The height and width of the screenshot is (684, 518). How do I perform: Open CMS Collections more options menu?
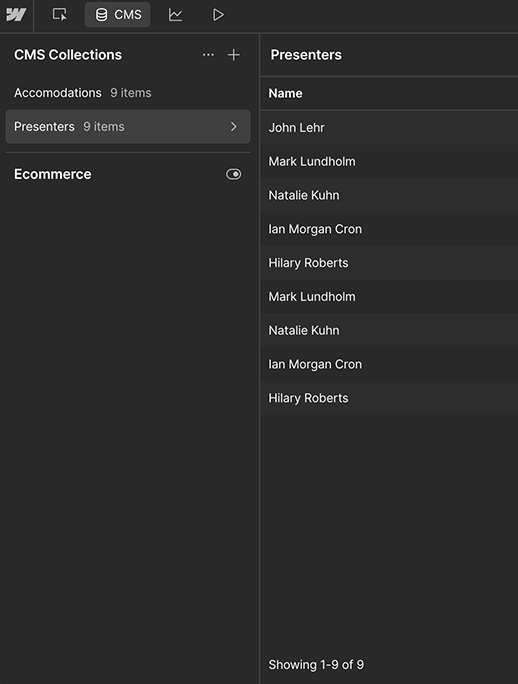[208, 55]
